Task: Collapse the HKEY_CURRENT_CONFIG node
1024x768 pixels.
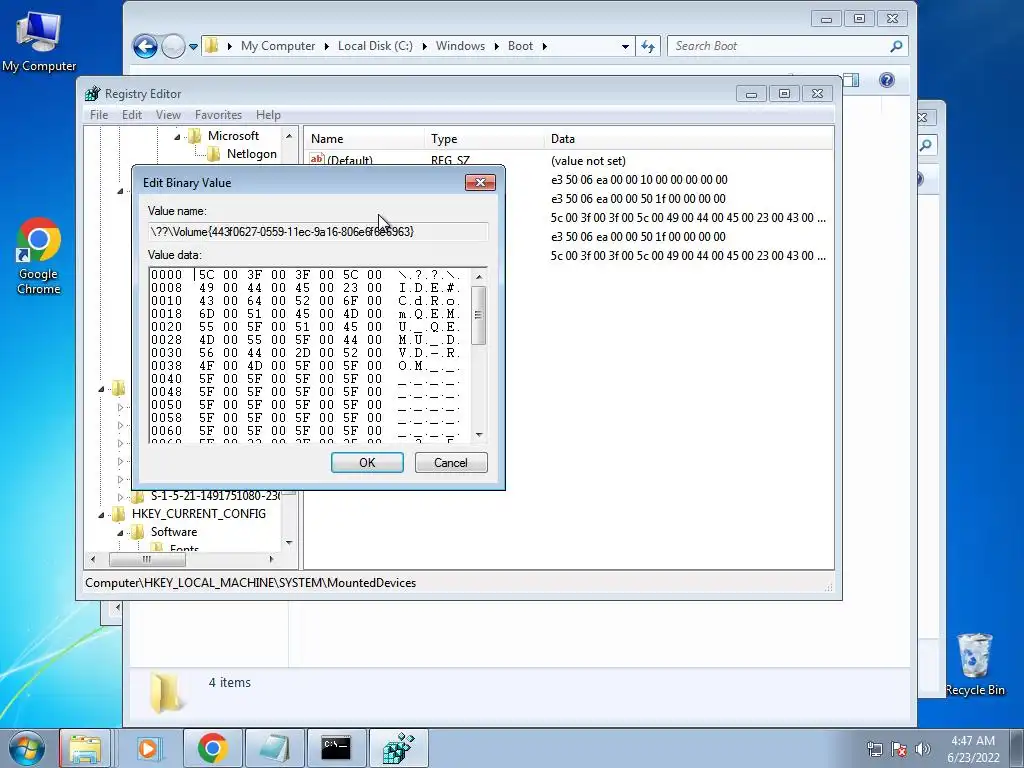Action: 101,515
